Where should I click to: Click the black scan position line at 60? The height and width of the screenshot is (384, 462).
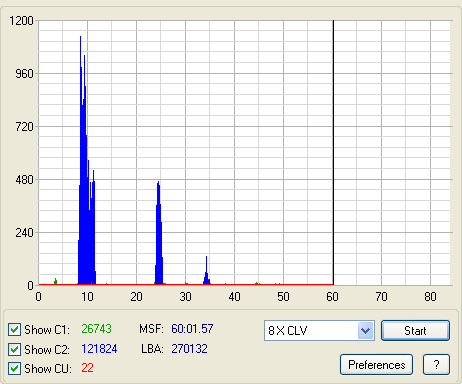click(x=333, y=152)
